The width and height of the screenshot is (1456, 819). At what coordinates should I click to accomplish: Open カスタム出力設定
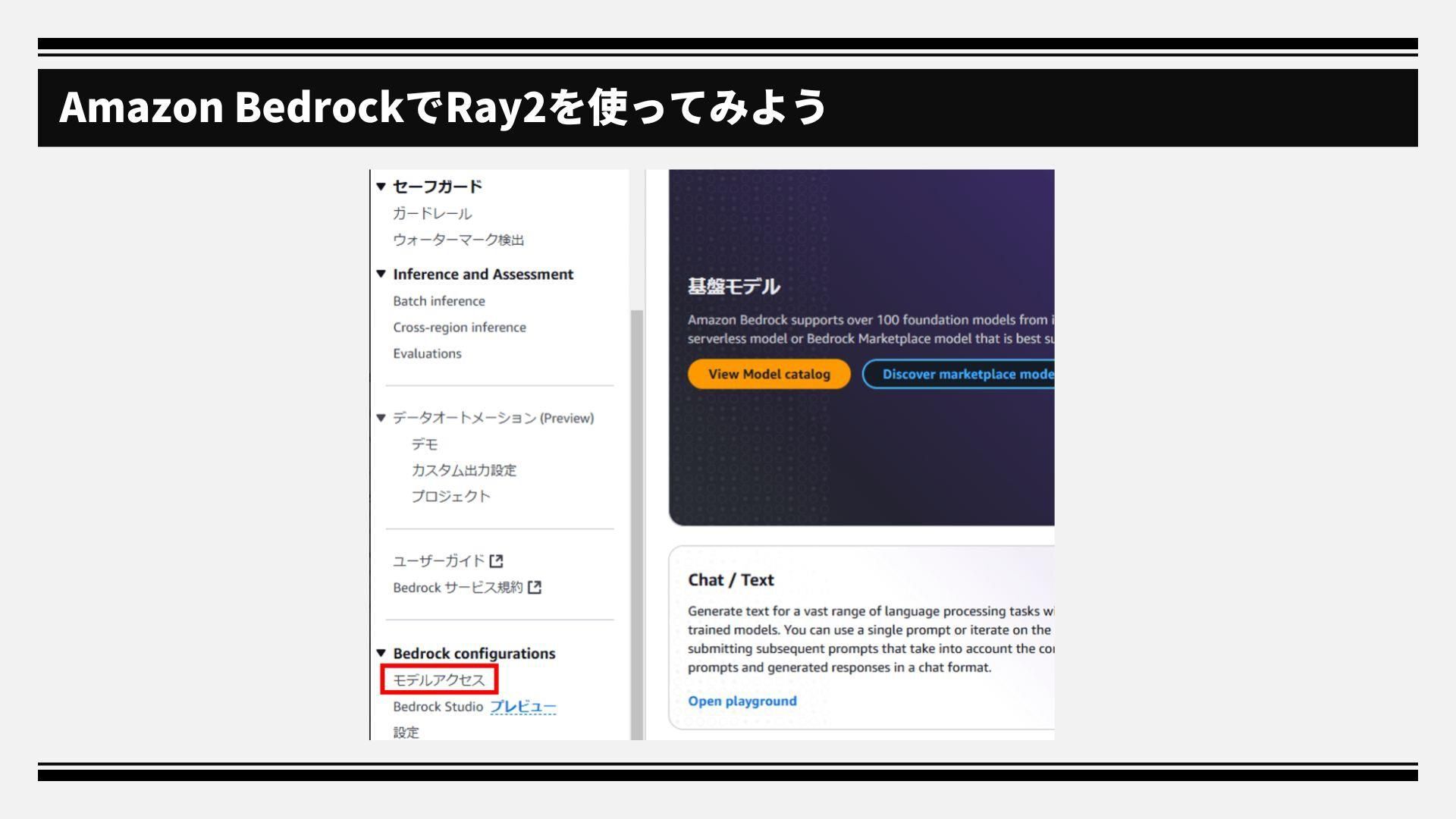coord(464,470)
